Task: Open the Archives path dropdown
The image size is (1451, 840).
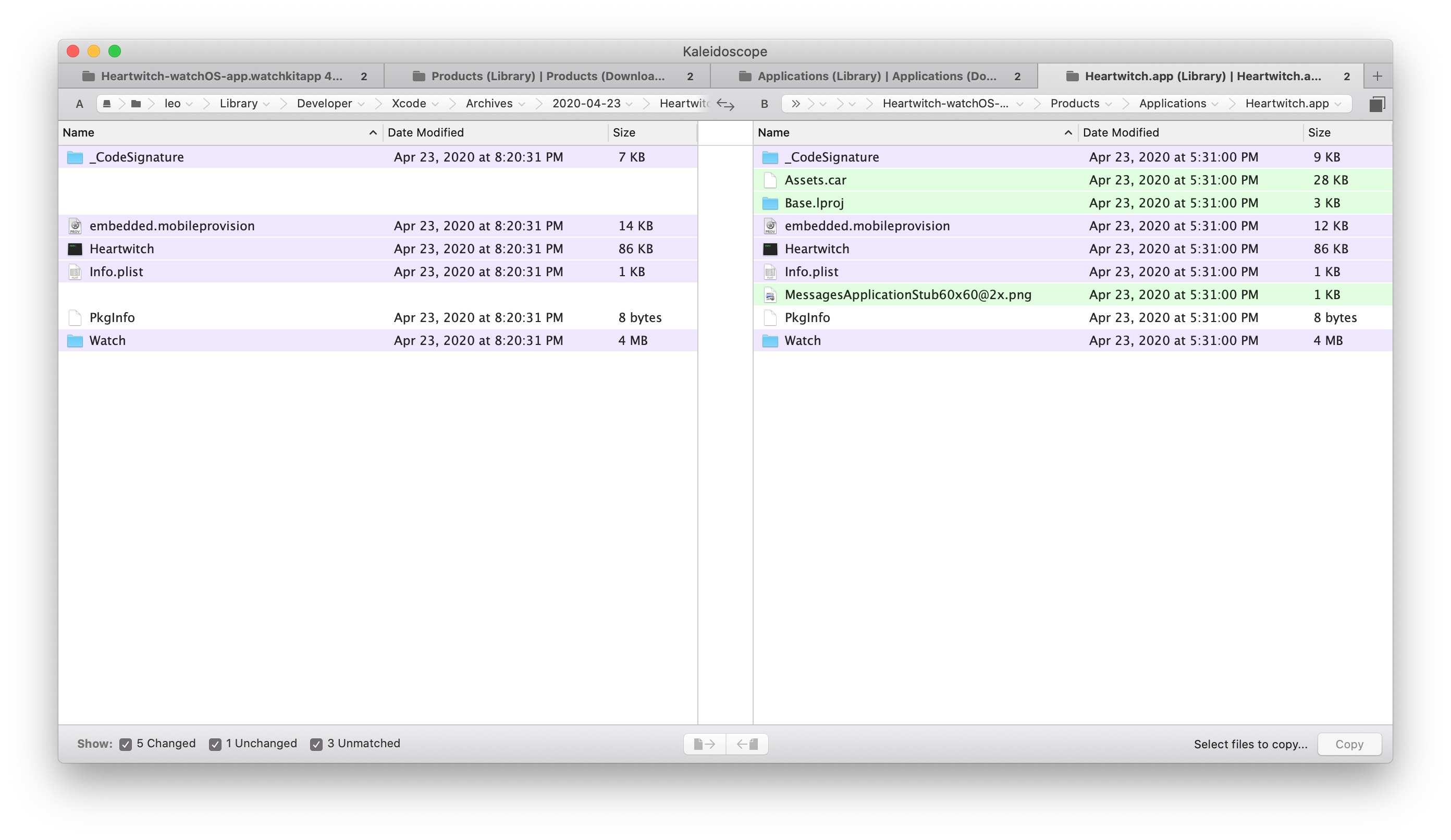Action: coord(522,104)
